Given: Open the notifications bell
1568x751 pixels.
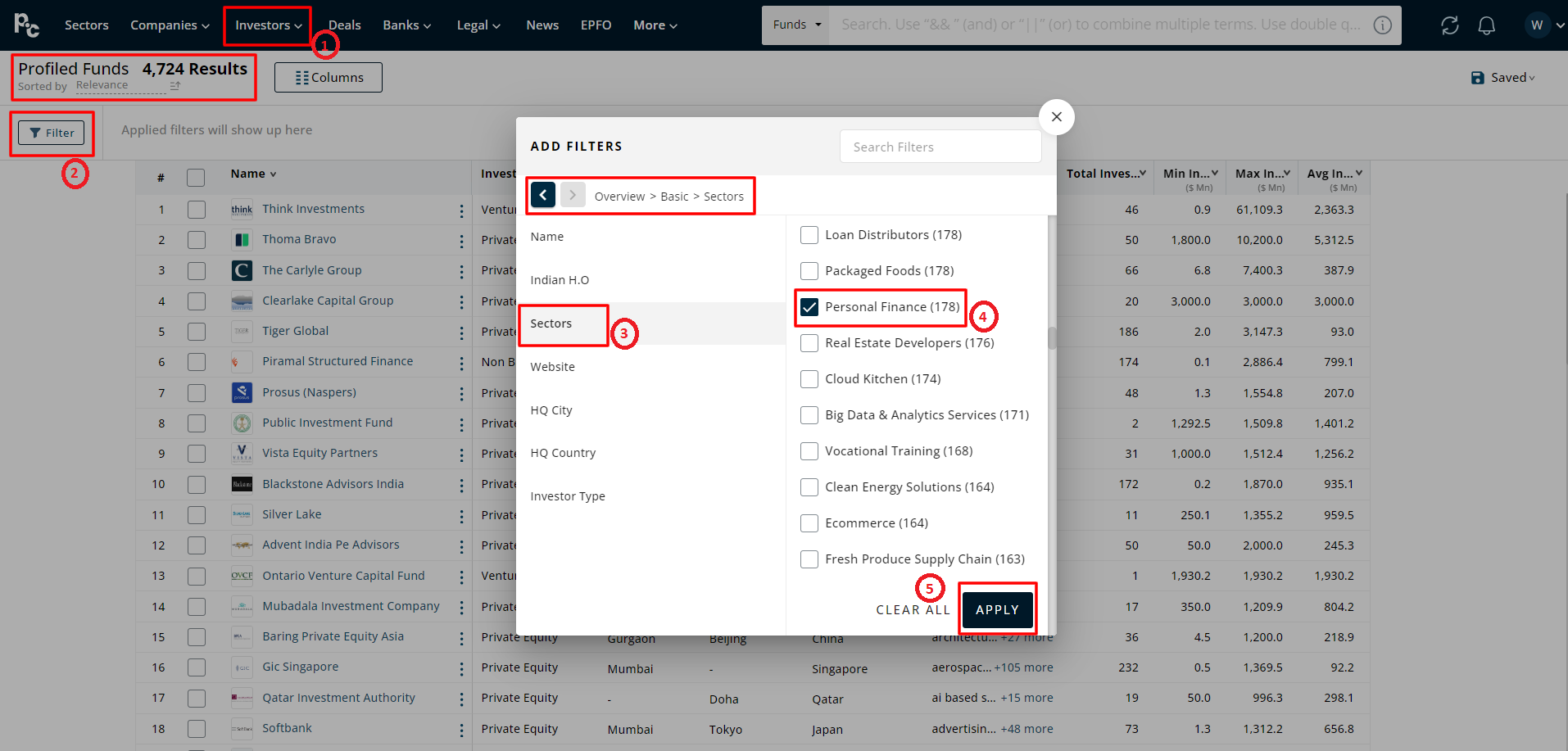Looking at the screenshot, I should [x=1486, y=25].
